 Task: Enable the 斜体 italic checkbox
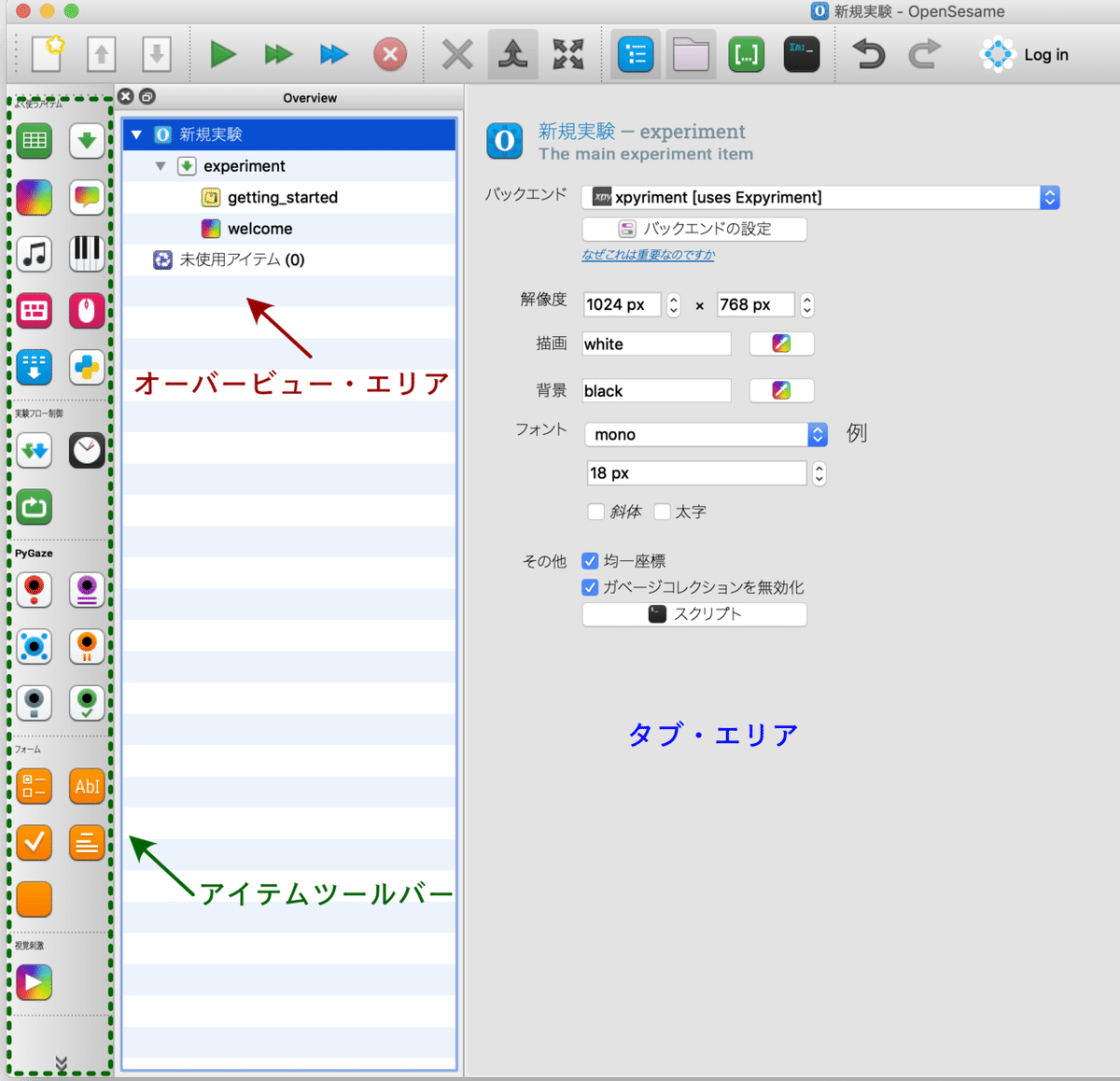coord(595,512)
